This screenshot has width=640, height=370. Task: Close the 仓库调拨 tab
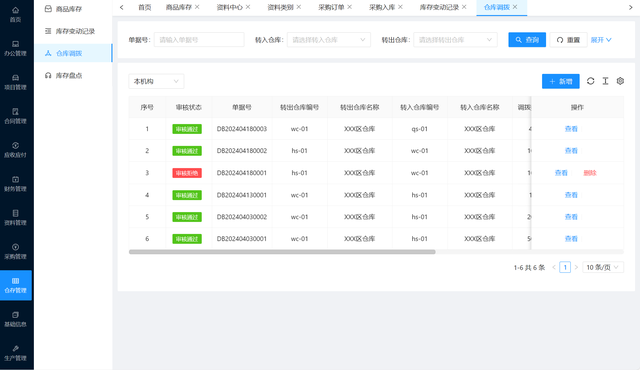click(515, 7)
